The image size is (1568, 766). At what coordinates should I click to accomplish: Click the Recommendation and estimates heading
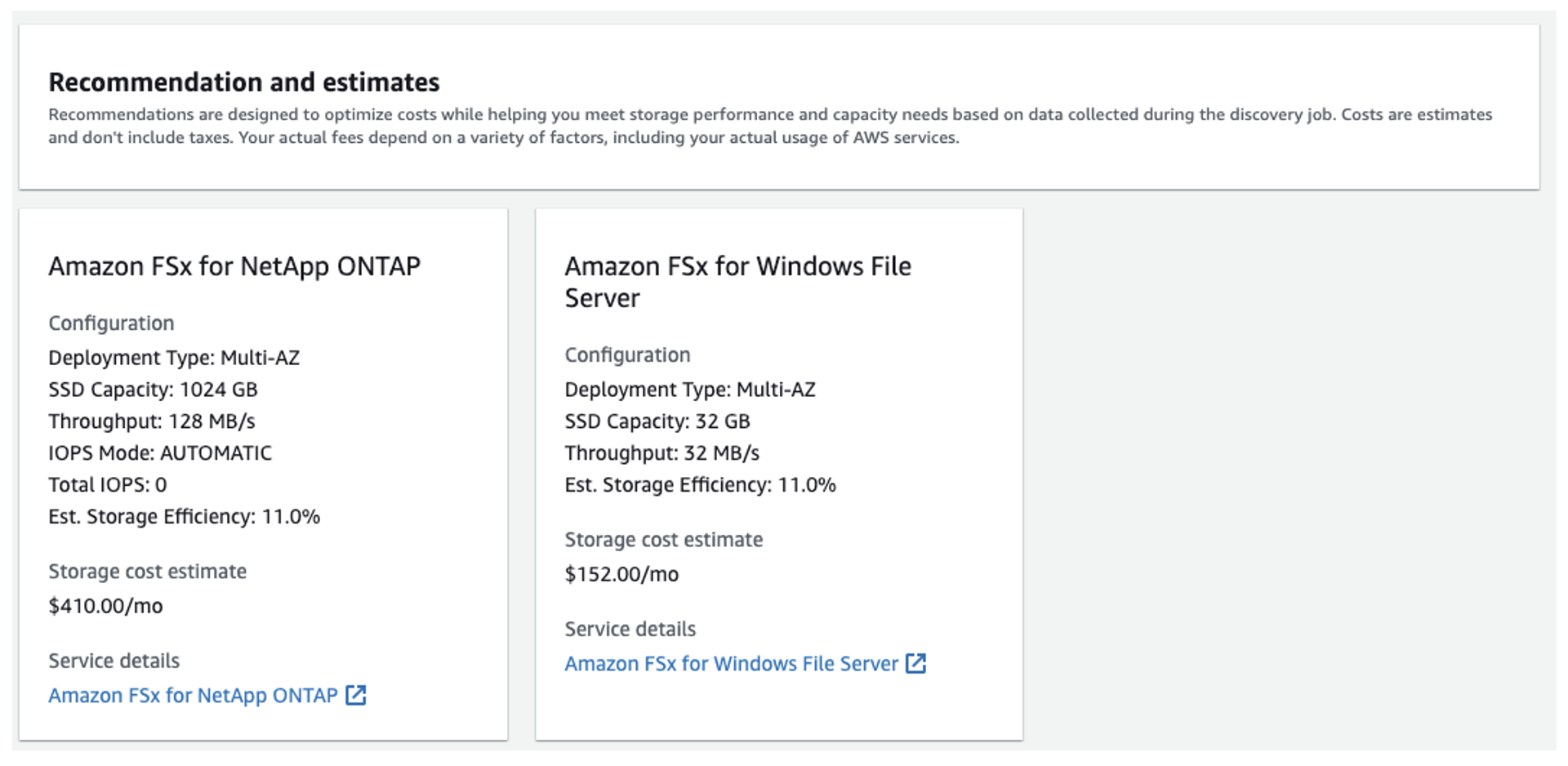tap(243, 82)
